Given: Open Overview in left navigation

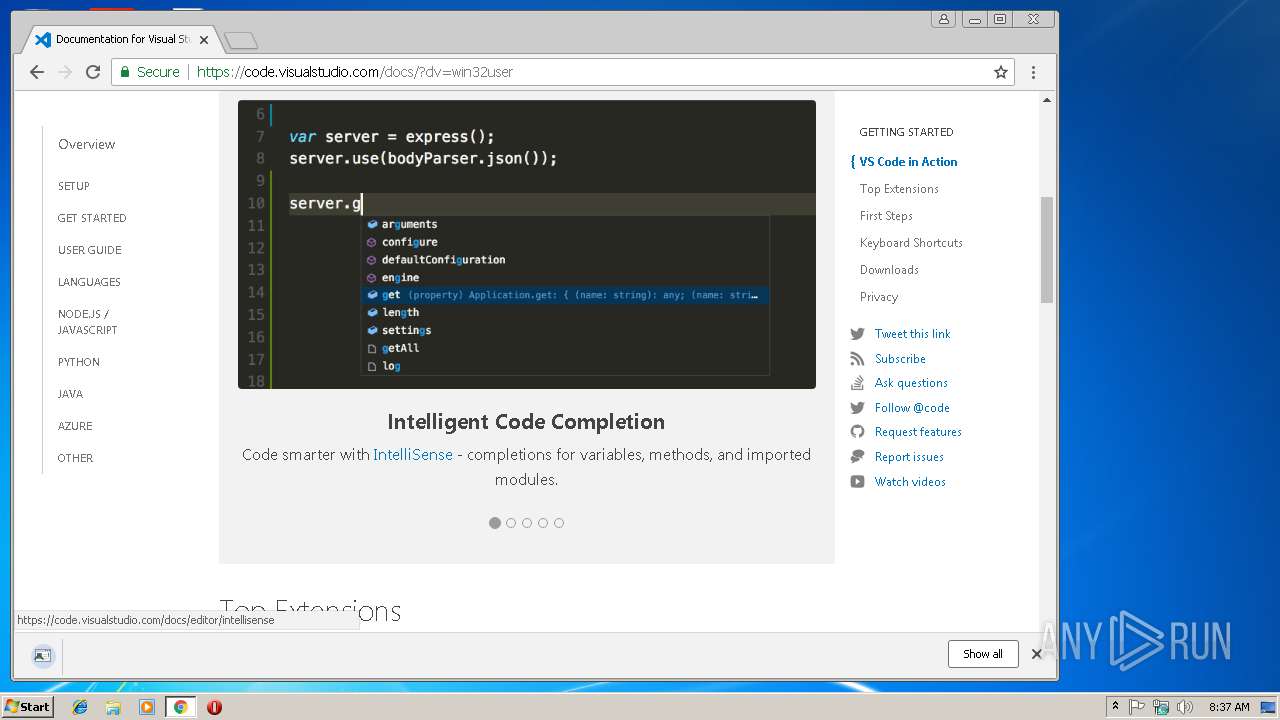Looking at the screenshot, I should coord(87,144).
